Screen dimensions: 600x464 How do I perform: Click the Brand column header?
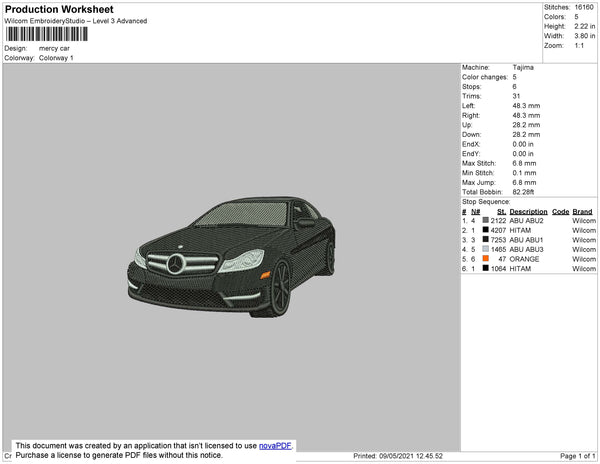(582, 212)
